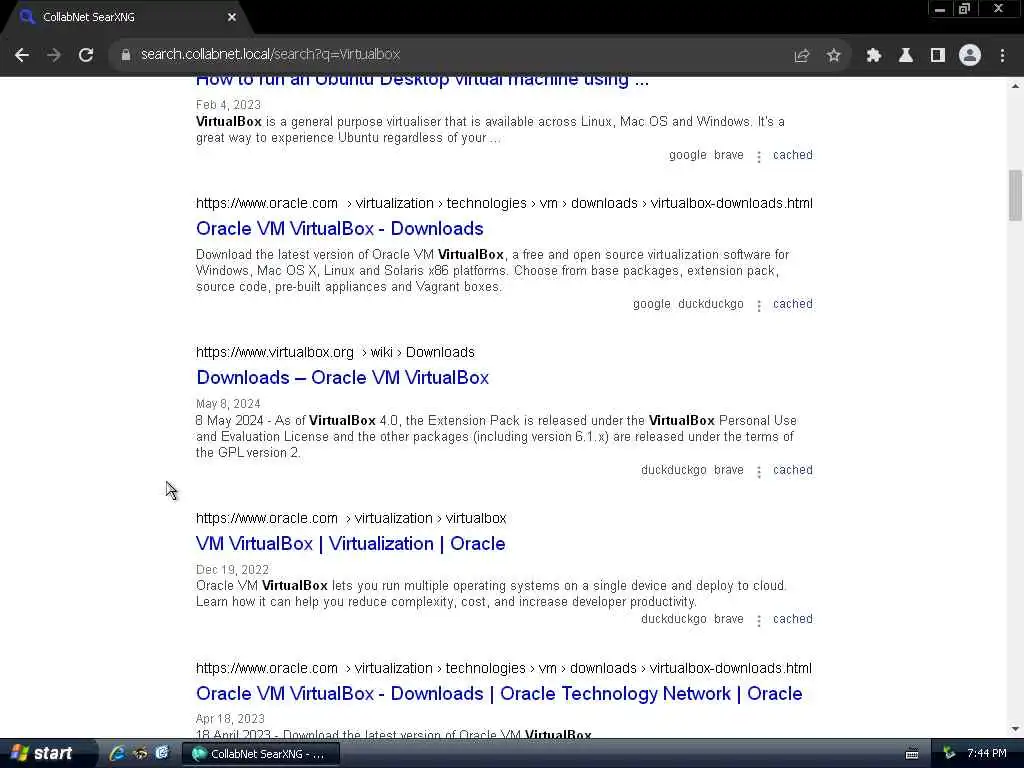The height and width of the screenshot is (768, 1024).
Task: Click 'duckduckgo' label under Oracle Downloads result
Action: 711,304
